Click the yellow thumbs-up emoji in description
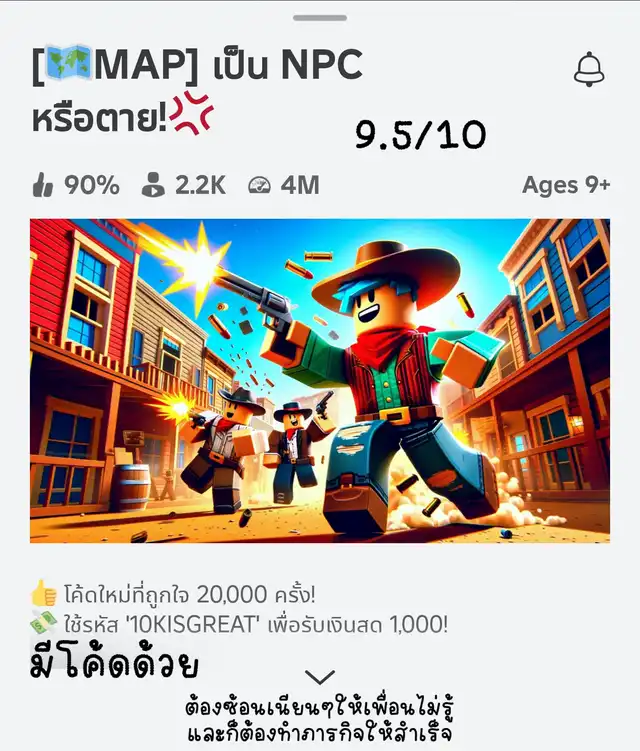Viewport: 640px width, 751px height. pyautogui.click(x=44, y=593)
